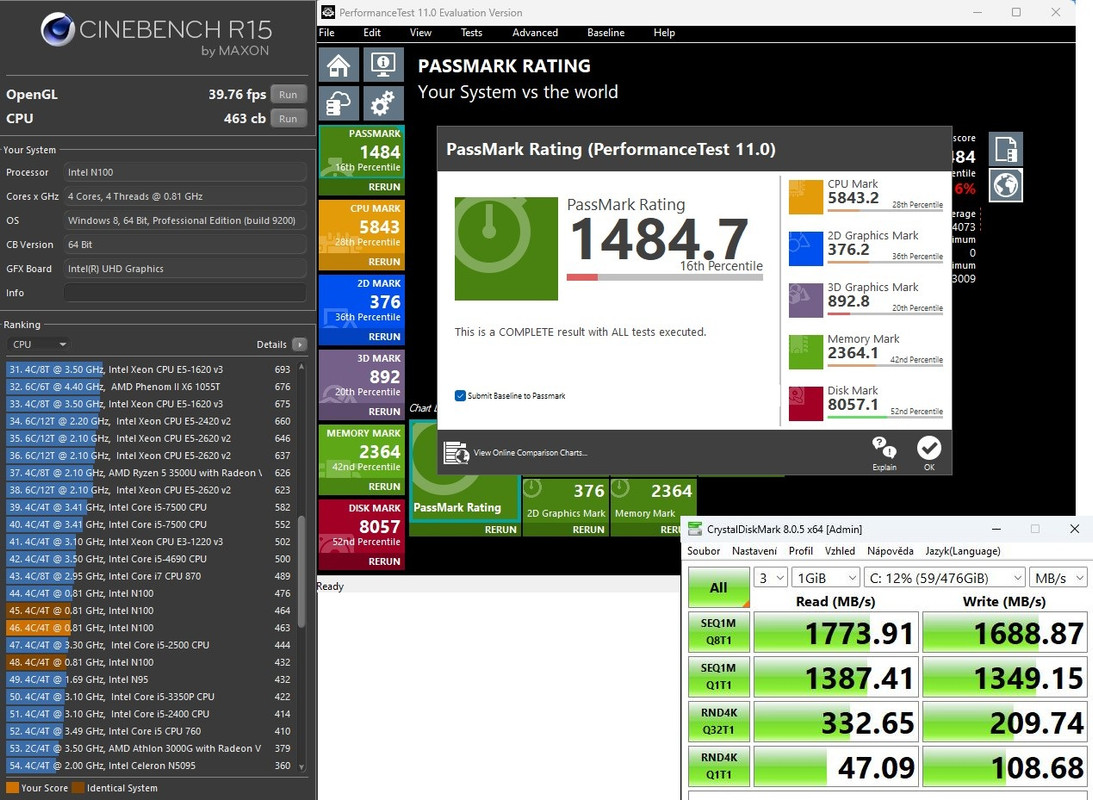Open CrystalDiskMark MB/s unit dropdown
Screen dimensions: 1093x800
(1058, 578)
